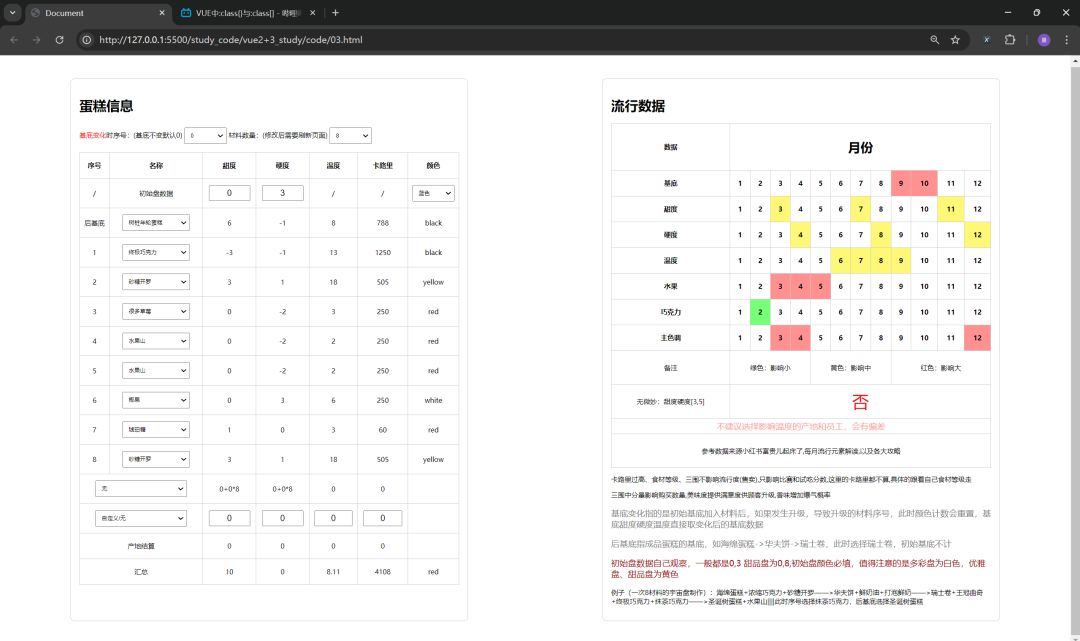The width and height of the screenshot is (1080, 641).
Task: Click the yellow month 11 cell in 甜度 row
Action: (x=951, y=209)
